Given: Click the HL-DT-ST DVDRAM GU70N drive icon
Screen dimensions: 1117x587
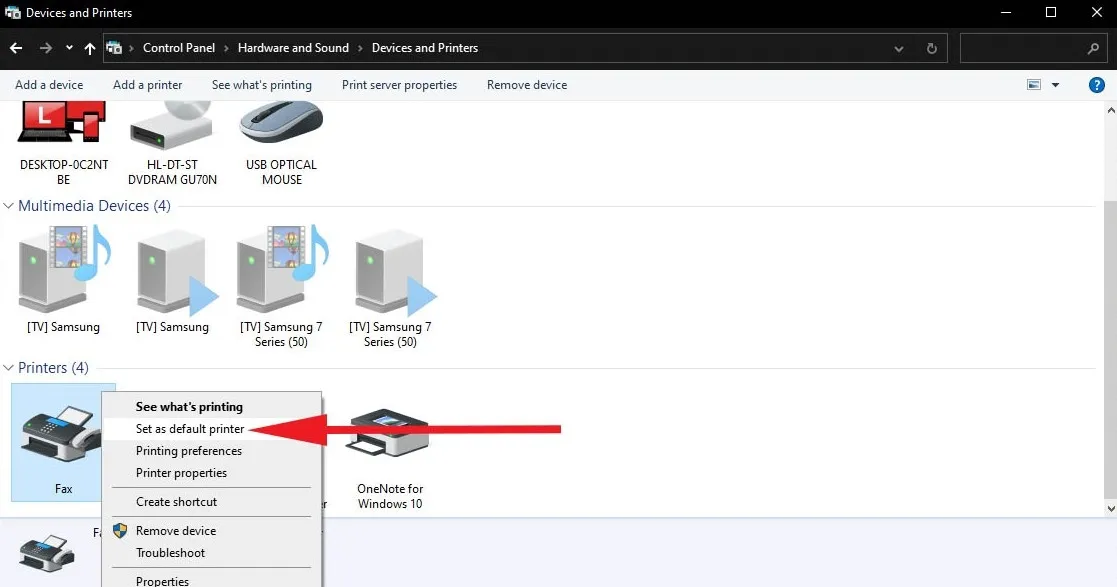Looking at the screenshot, I should click(172, 130).
